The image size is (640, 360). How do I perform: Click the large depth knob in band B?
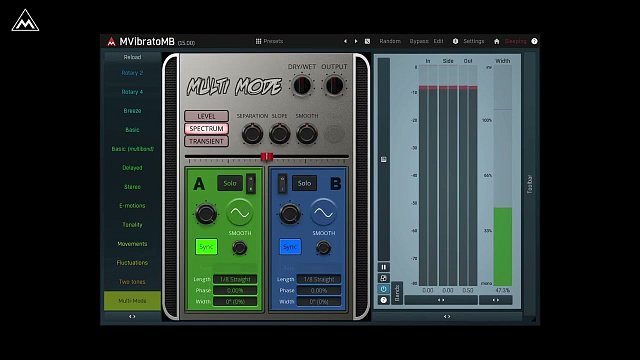pos(290,213)
